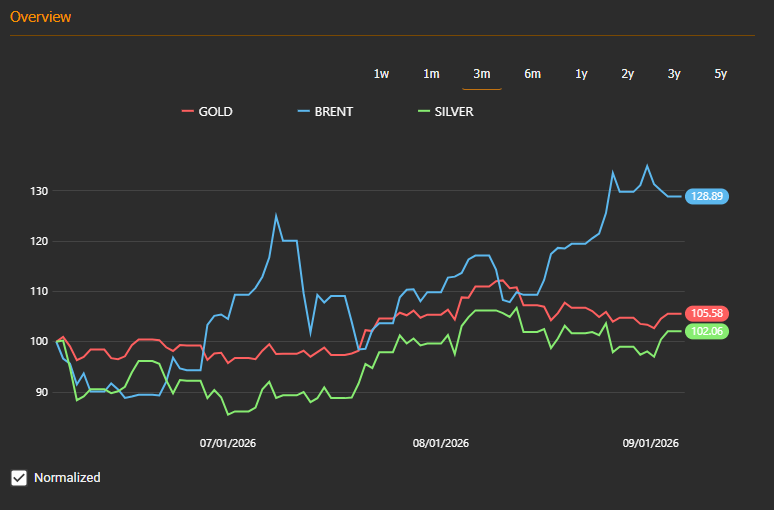This screenshot has width=774, height=510.
Task: Click the 130 y-axis label
Action: [39, 191]
